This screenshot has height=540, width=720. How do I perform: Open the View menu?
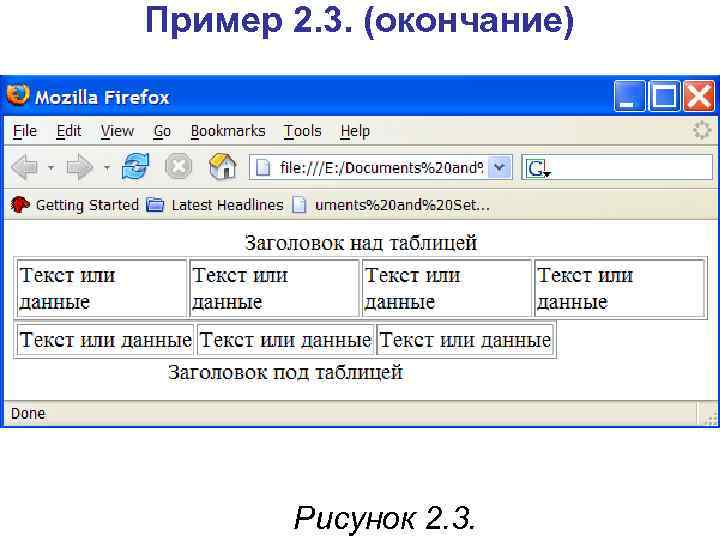(x=118, y=131)
